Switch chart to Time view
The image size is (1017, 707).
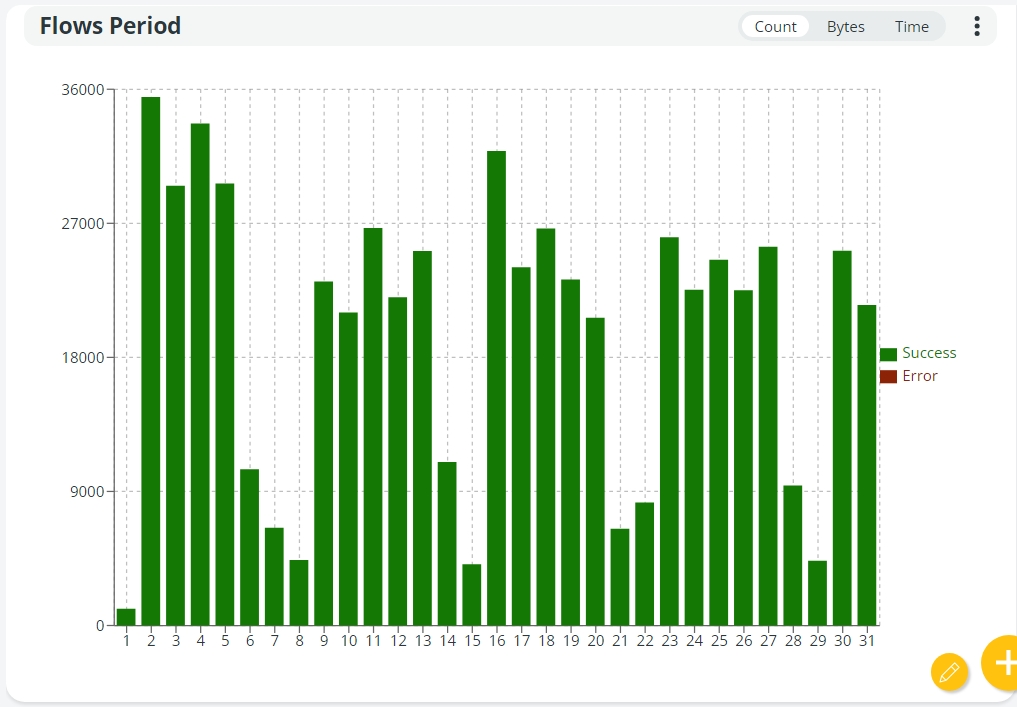[911, 27]
